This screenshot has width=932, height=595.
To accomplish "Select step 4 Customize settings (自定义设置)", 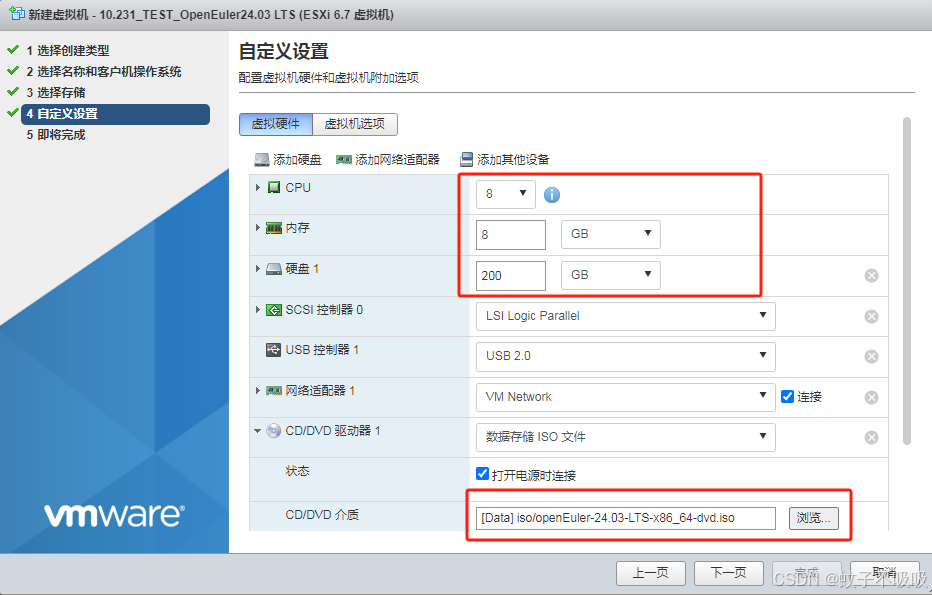I will pos(115,114).
